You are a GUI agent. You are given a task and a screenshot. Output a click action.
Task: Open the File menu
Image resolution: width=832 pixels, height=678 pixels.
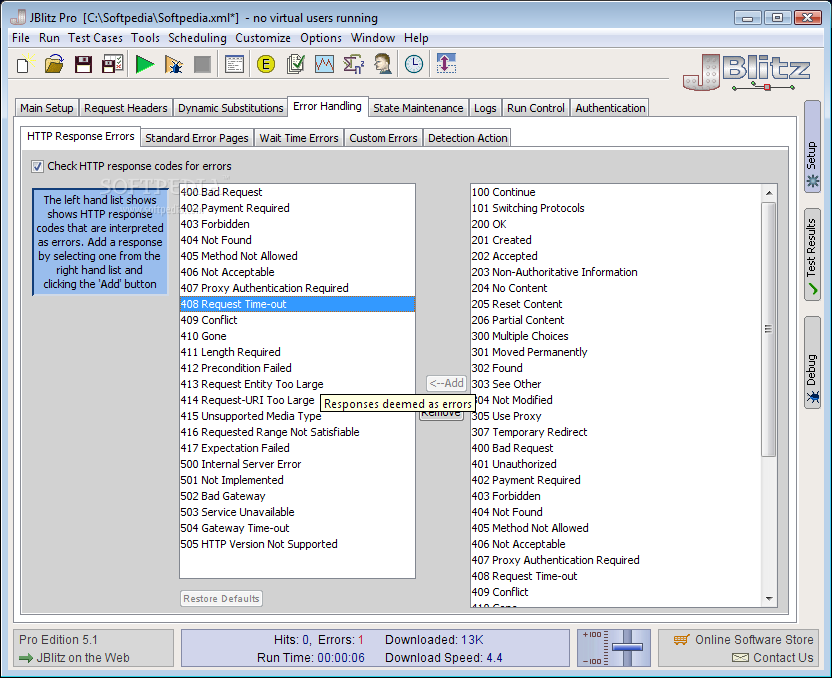click(x=21, y=38)
